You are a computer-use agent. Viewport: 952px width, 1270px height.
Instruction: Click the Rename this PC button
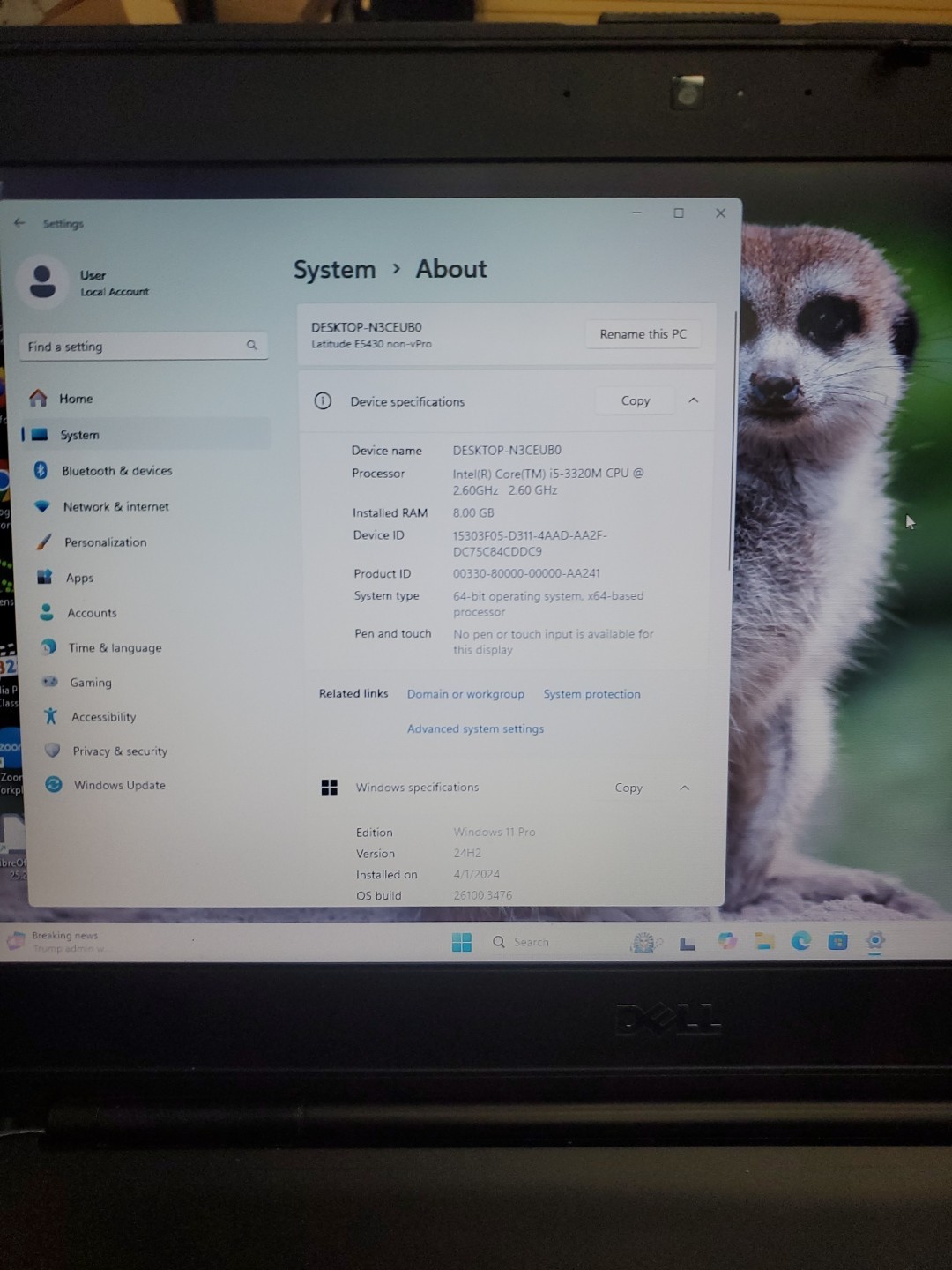643,334
